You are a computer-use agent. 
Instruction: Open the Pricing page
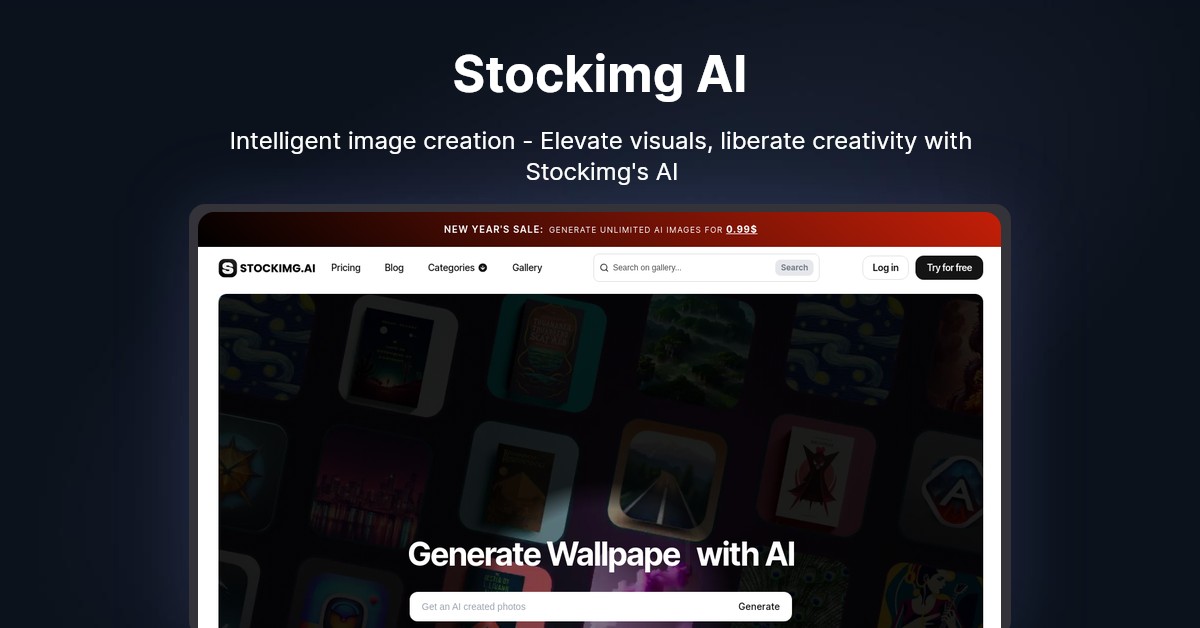(346, 268)
